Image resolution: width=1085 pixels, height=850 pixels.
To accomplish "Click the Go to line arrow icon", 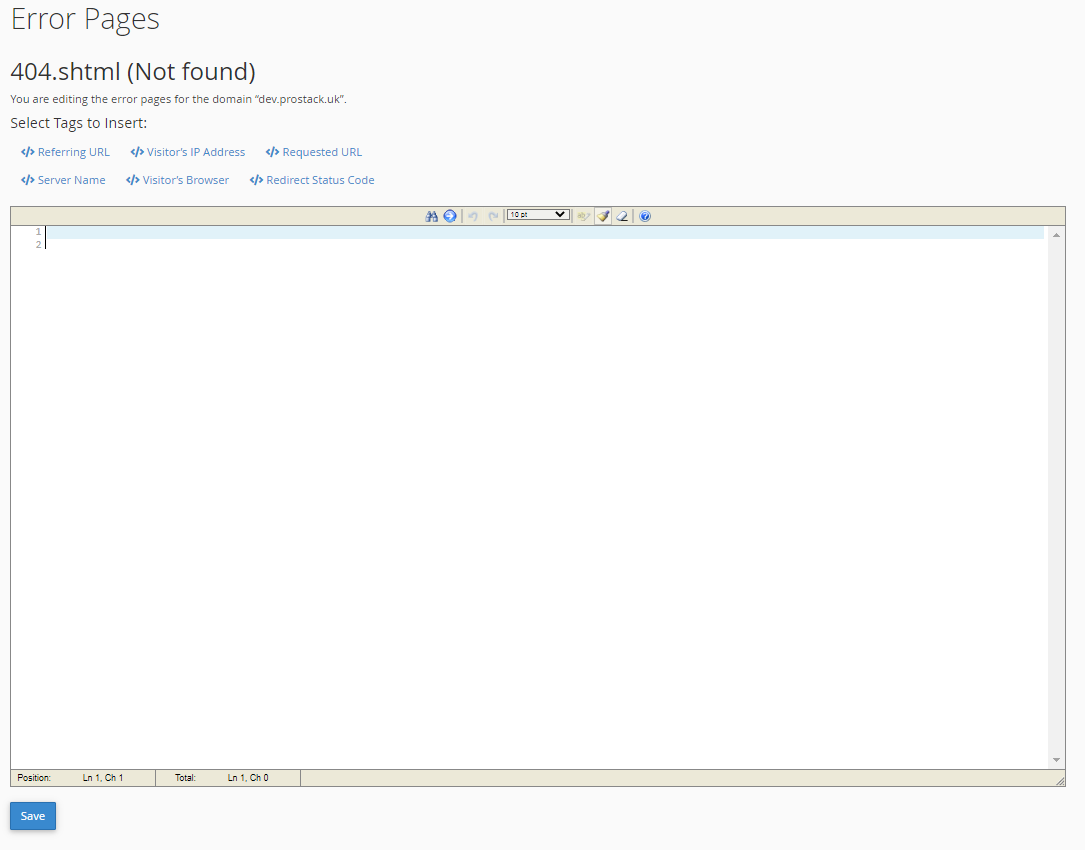I will (450, 215).
